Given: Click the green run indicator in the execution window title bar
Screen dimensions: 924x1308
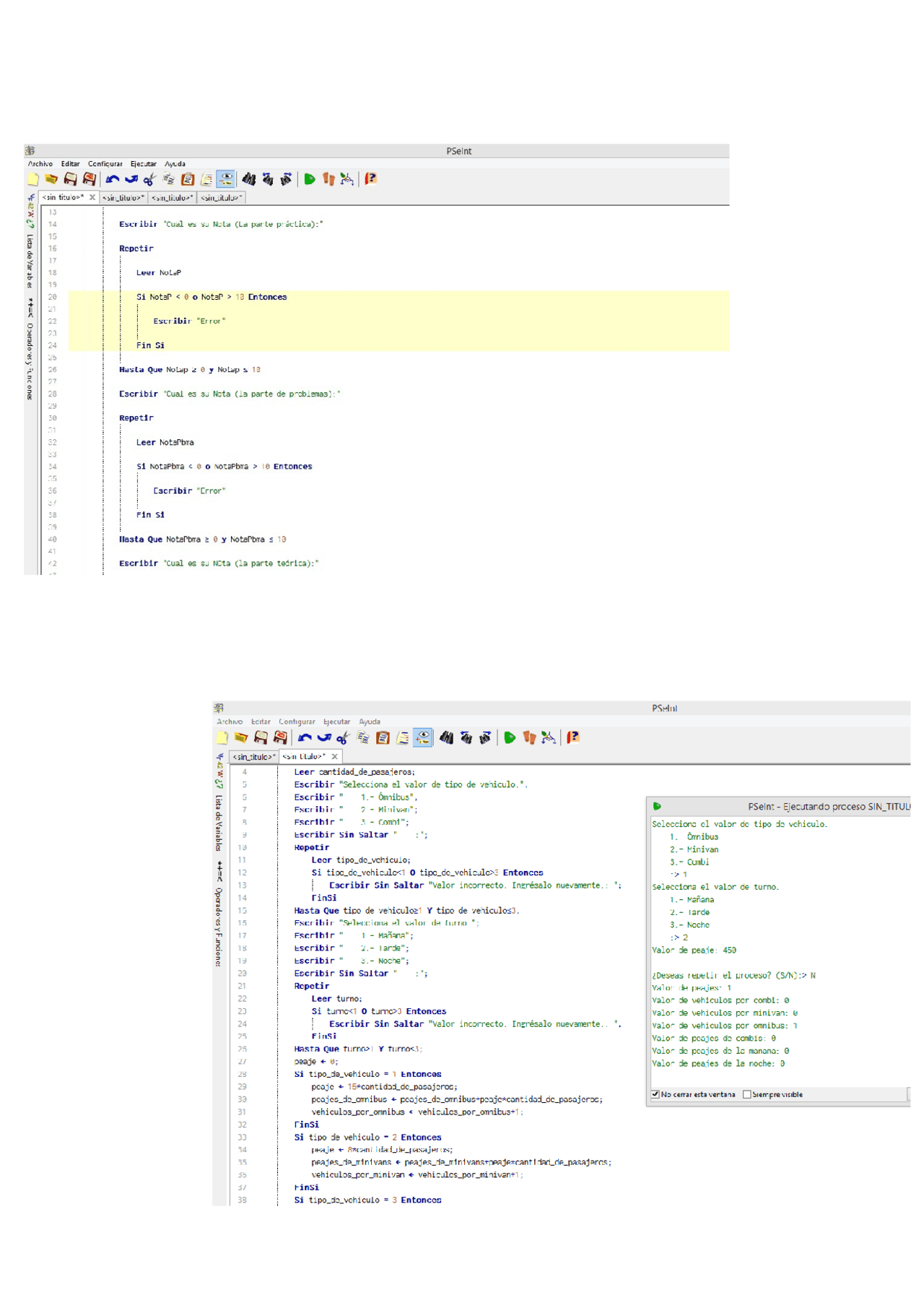Looking at the screenshot, I should (x=657, y=806).
